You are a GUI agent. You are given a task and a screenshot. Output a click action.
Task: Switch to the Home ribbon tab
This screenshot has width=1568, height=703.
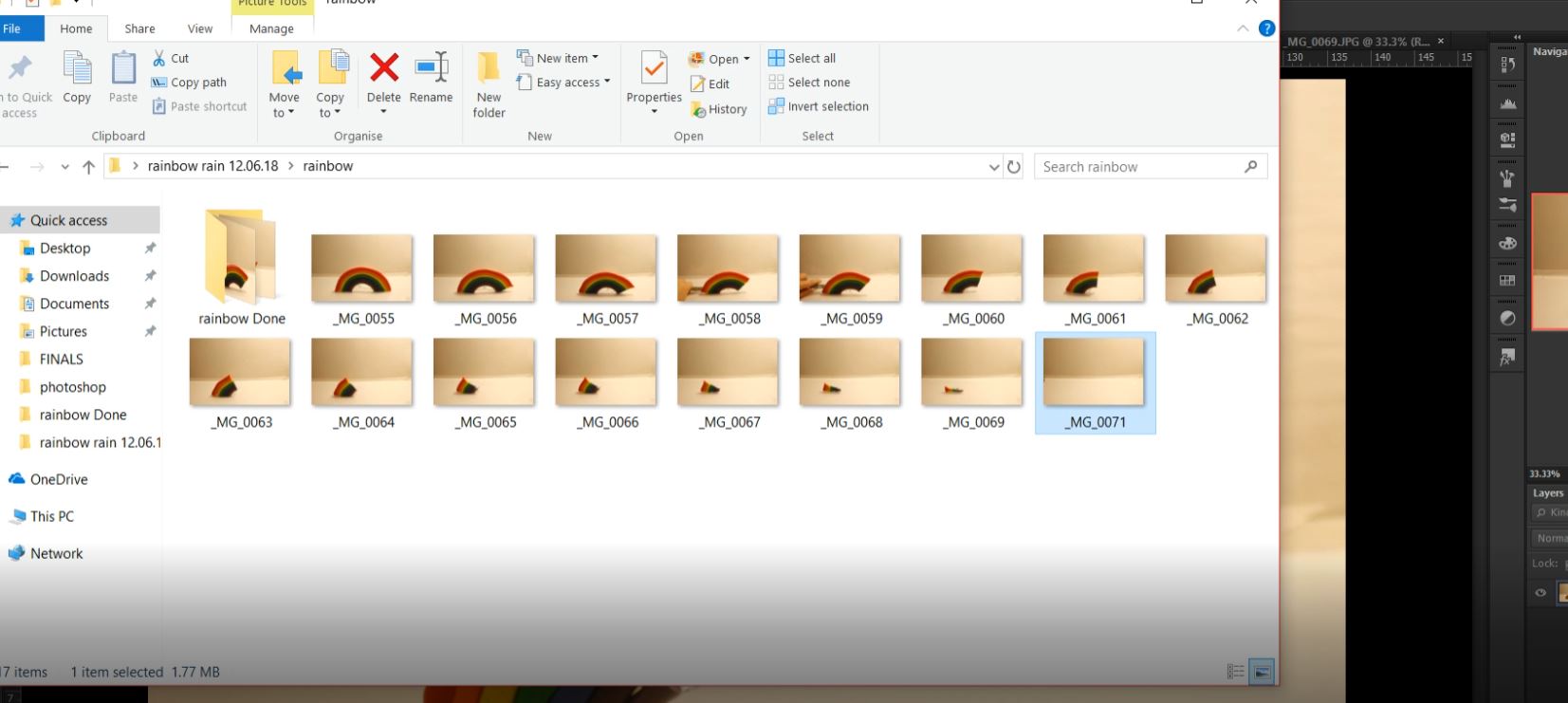coord(77,28)
